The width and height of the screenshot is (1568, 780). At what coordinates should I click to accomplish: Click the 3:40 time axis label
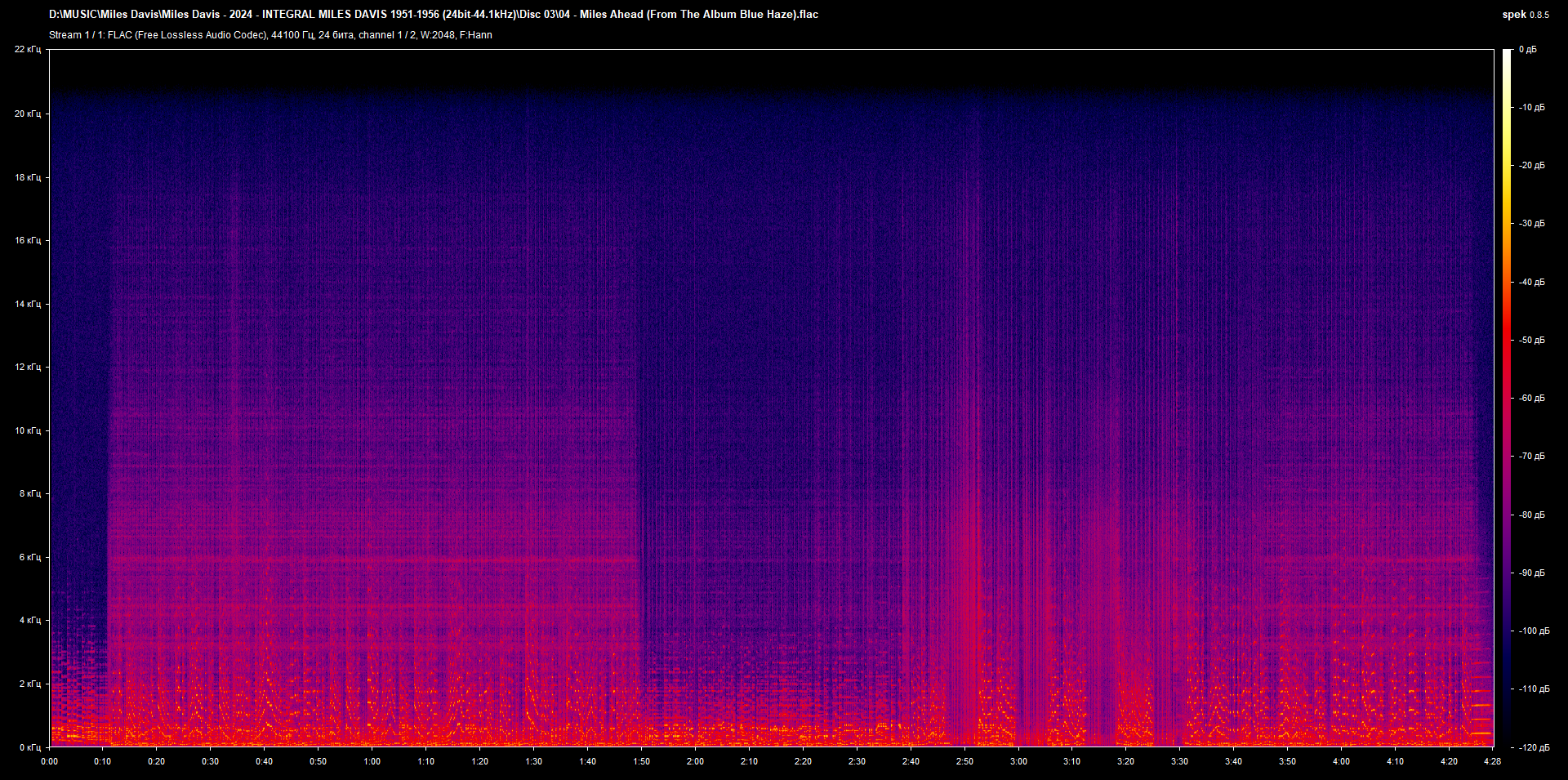(1233, 761)
